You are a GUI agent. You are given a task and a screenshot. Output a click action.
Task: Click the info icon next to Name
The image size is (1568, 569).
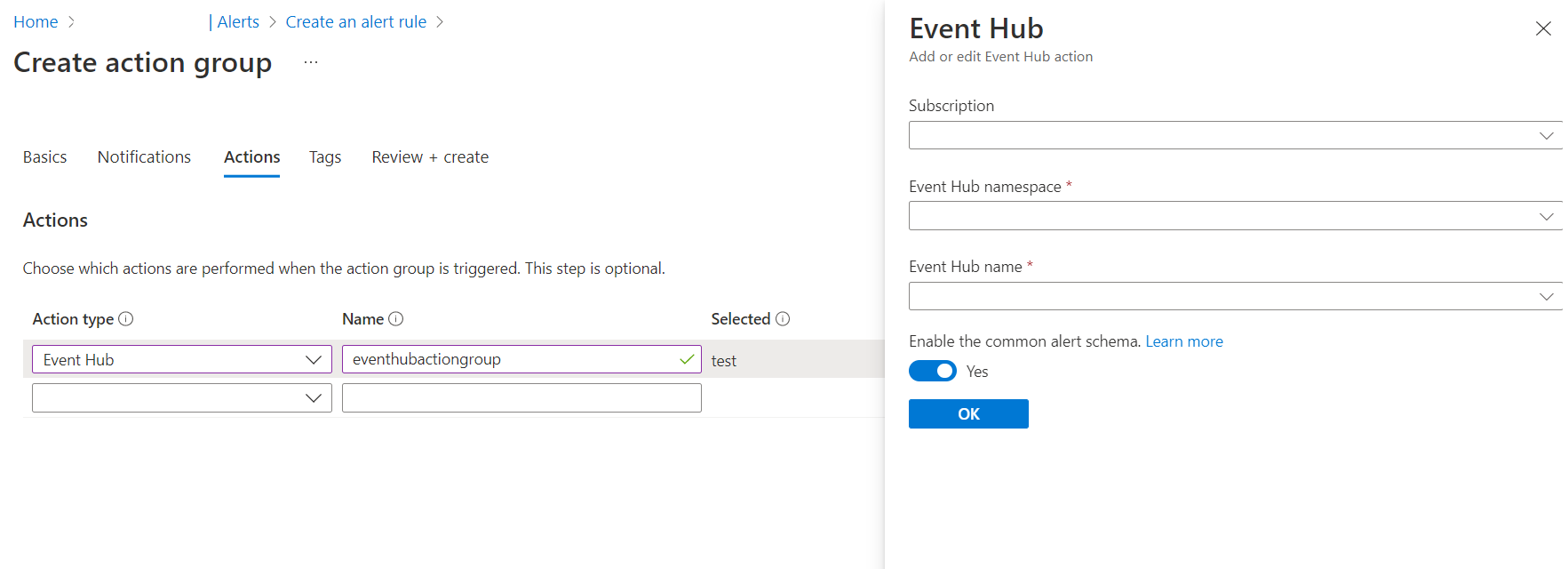[x=396, y=319]
